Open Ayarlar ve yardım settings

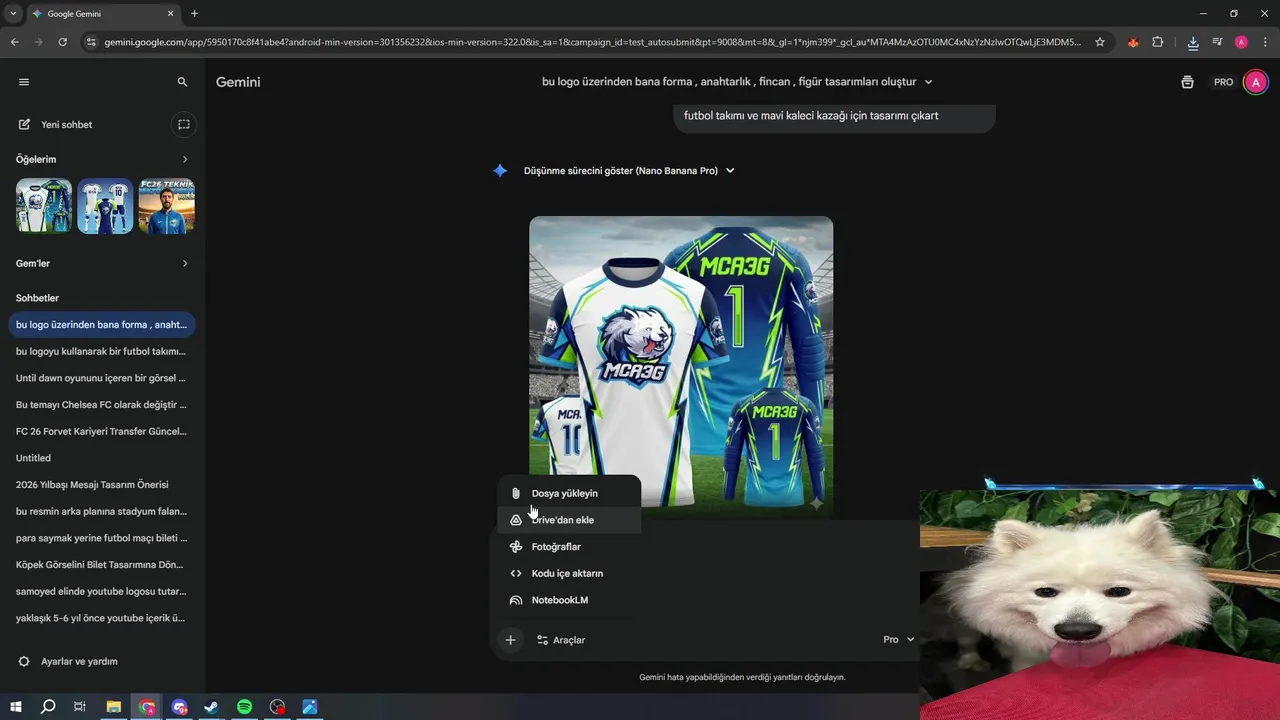pyautogui.click(x=68, y=662)
